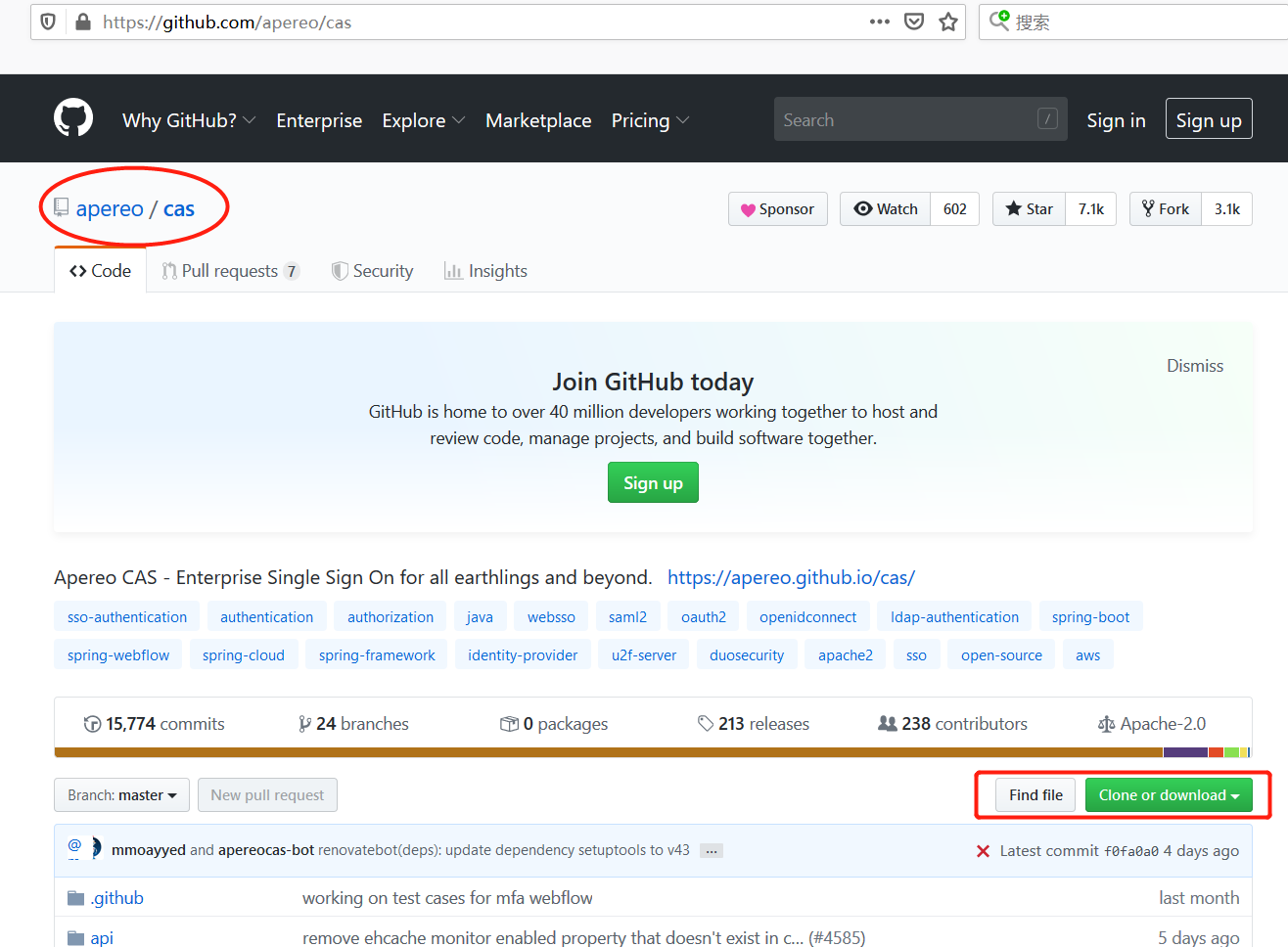Click the .github folder icon

75,898
